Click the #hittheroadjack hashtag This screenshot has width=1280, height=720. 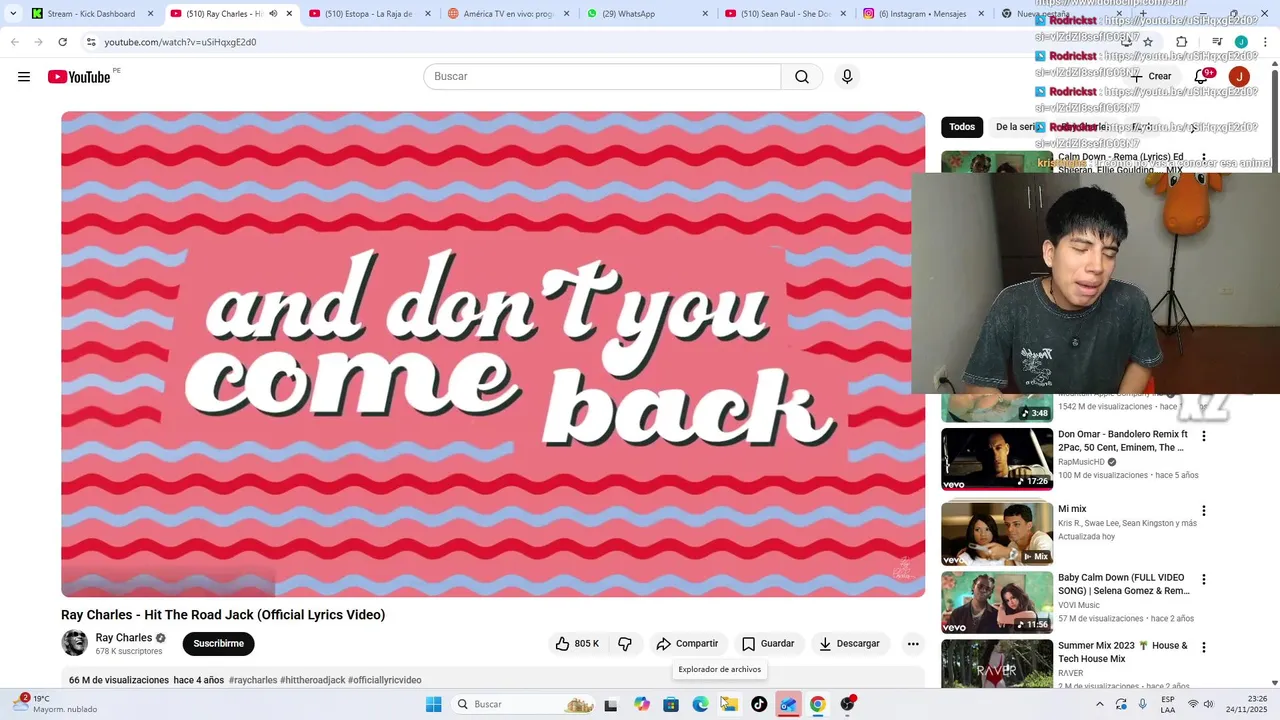(313, 680)
